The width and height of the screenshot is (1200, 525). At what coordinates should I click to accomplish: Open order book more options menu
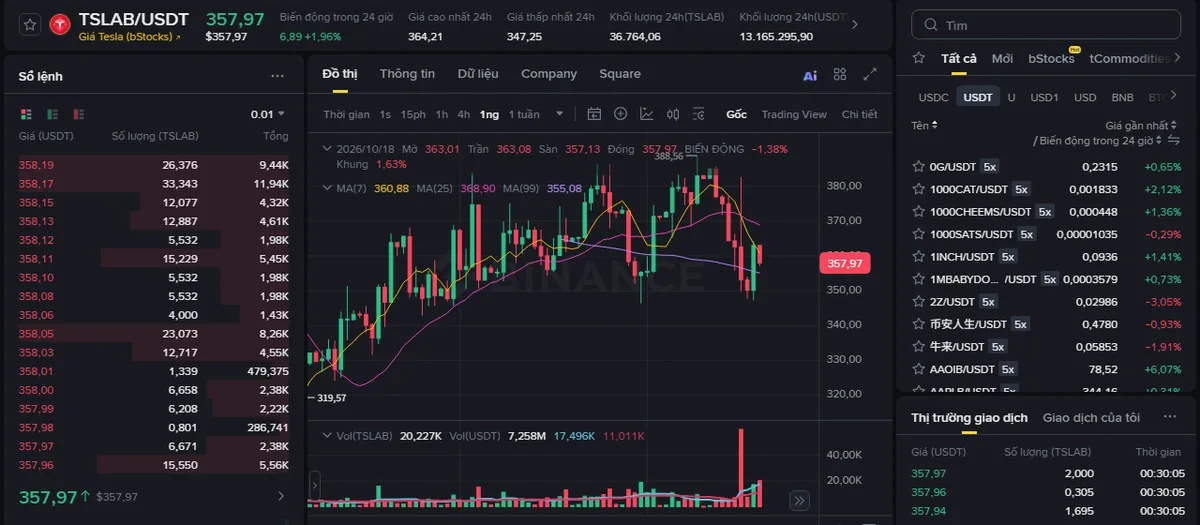tap(277, 76)
